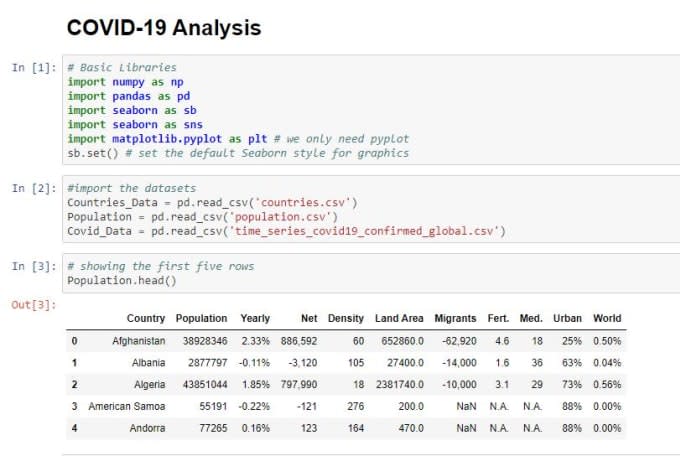This screenshot has width=680, height=456.
Task: Click the world share value 0.56%
Action: tap(607, 384)
